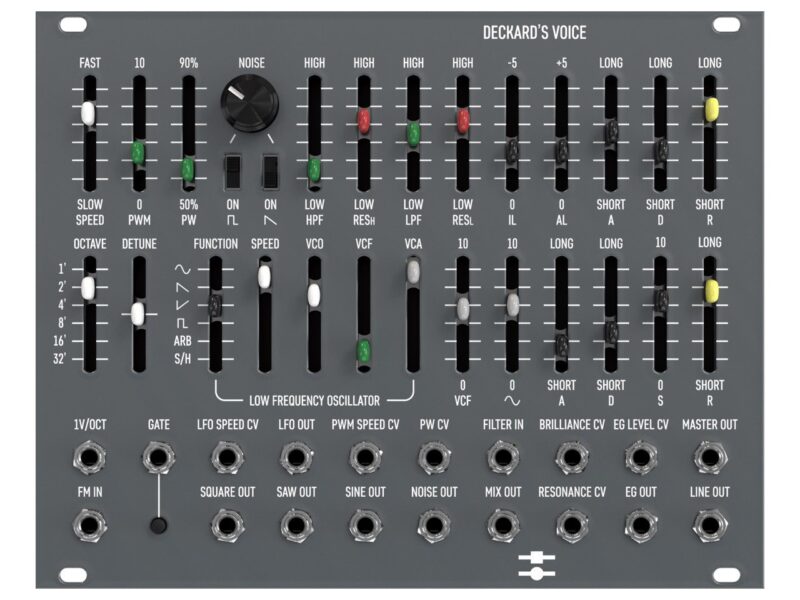
Task: Click the SQUARE OUT jack
Action: pyautogui.click(x=227, y=525)
